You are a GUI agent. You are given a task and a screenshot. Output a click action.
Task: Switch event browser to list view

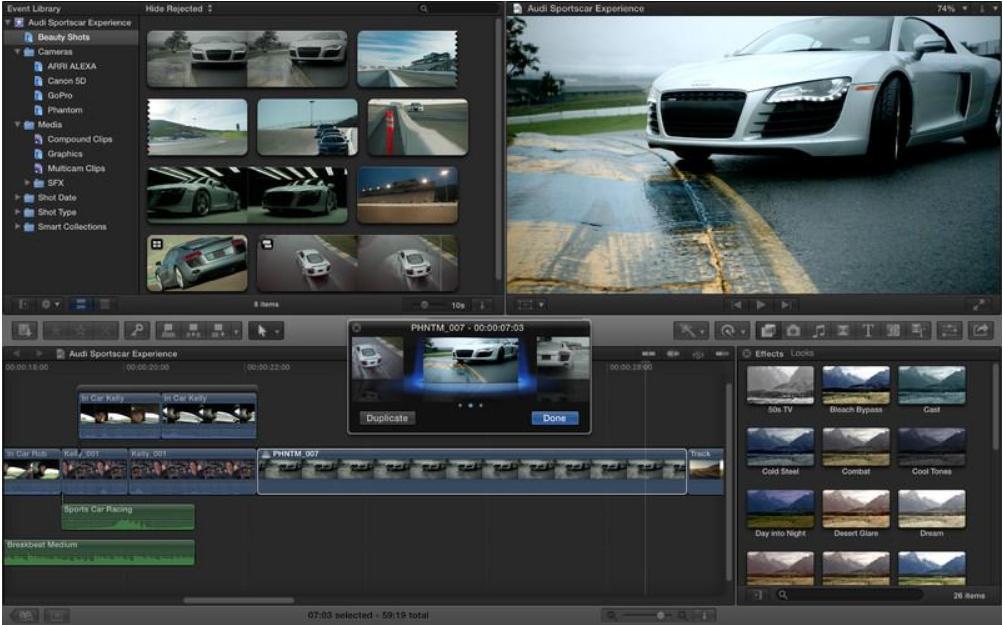tap(104, 304)
